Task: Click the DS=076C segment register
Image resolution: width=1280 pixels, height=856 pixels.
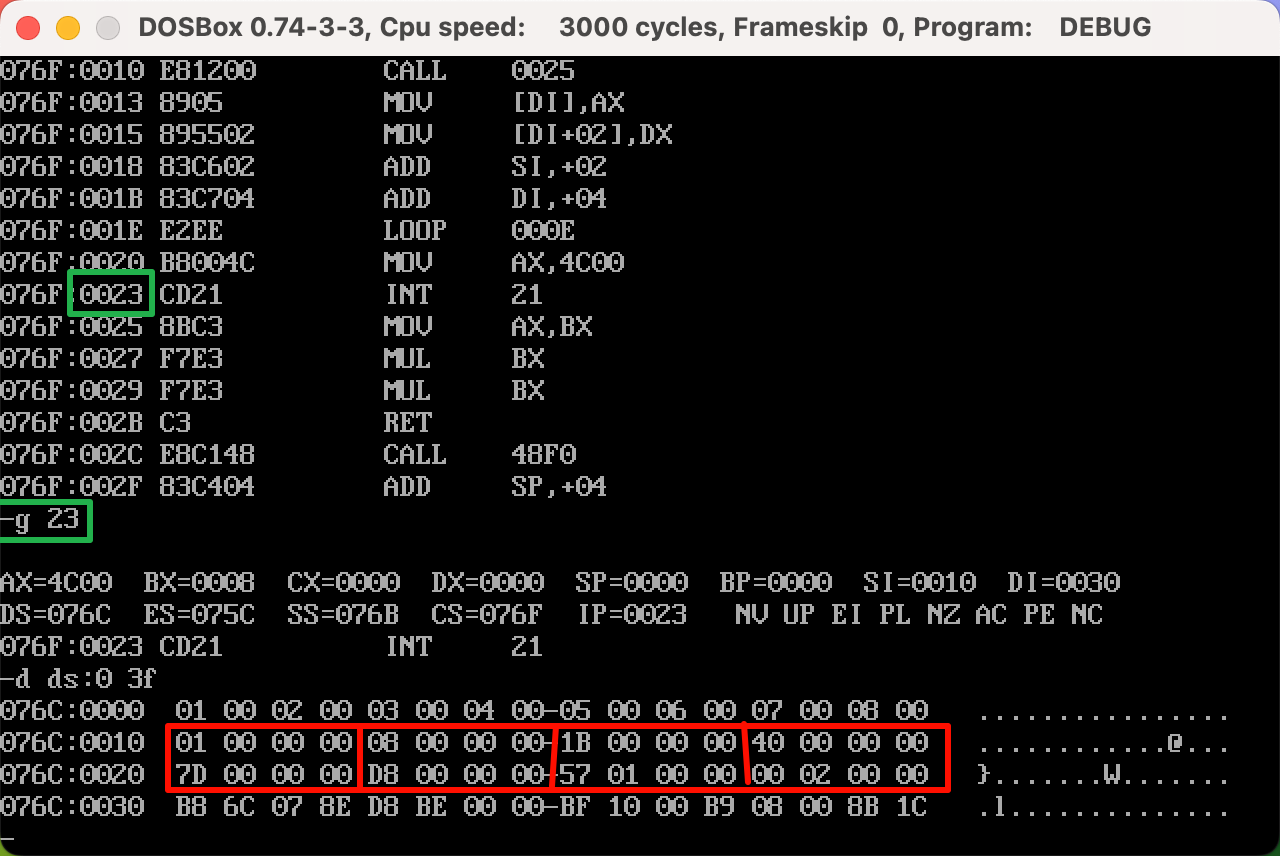Action: click(x=56, y=614)
